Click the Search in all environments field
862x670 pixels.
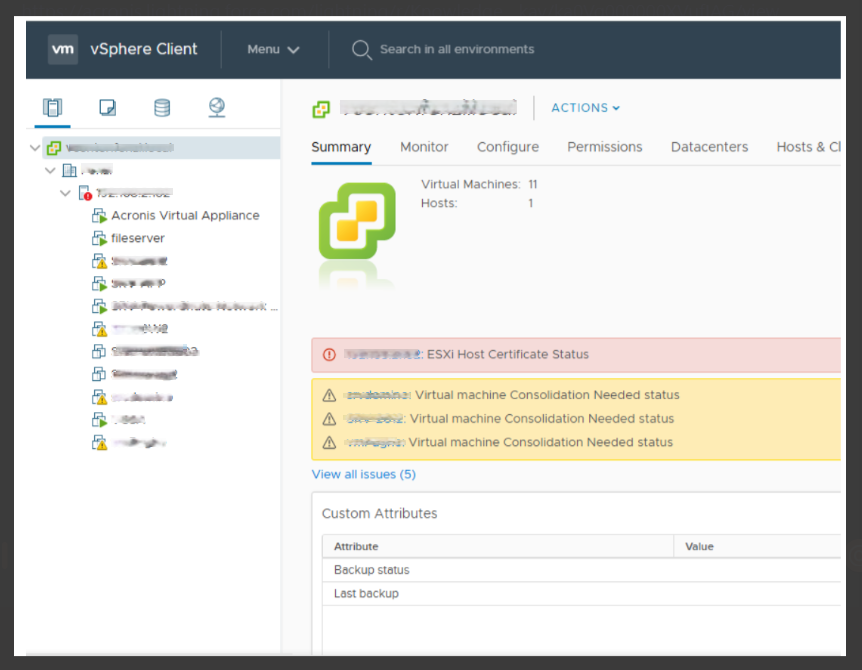457,49
